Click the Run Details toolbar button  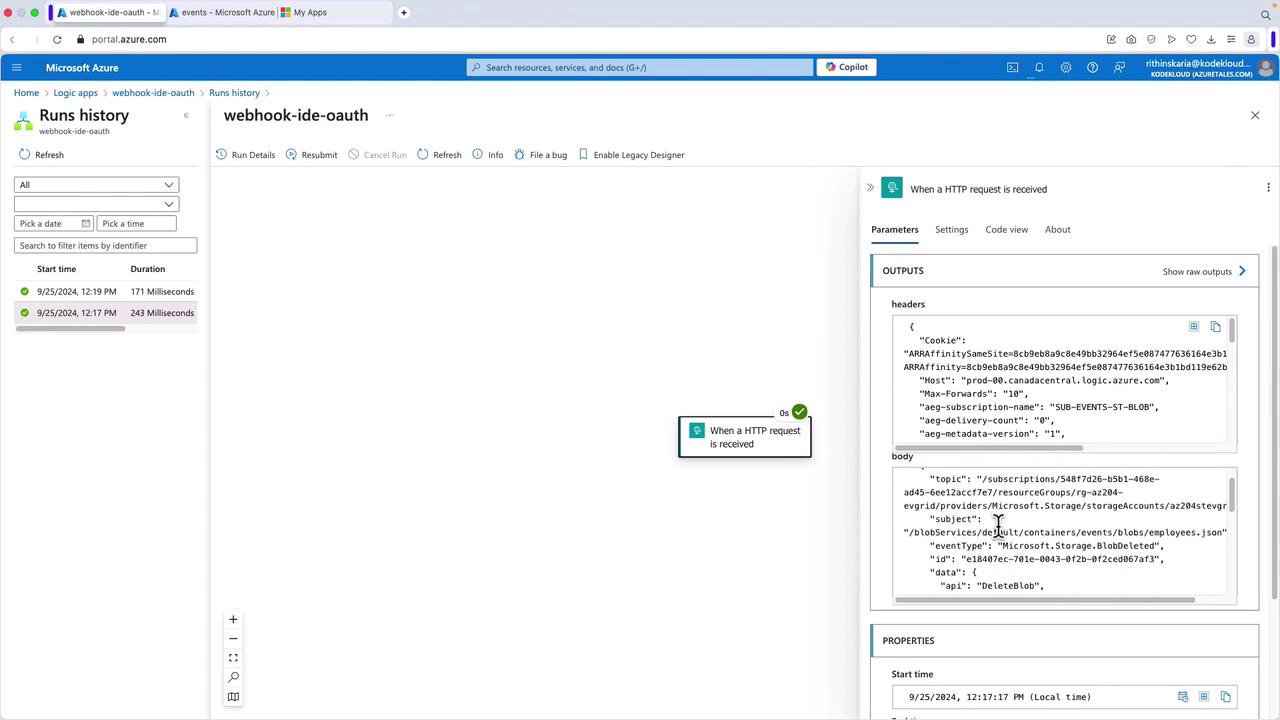[245, 155]
